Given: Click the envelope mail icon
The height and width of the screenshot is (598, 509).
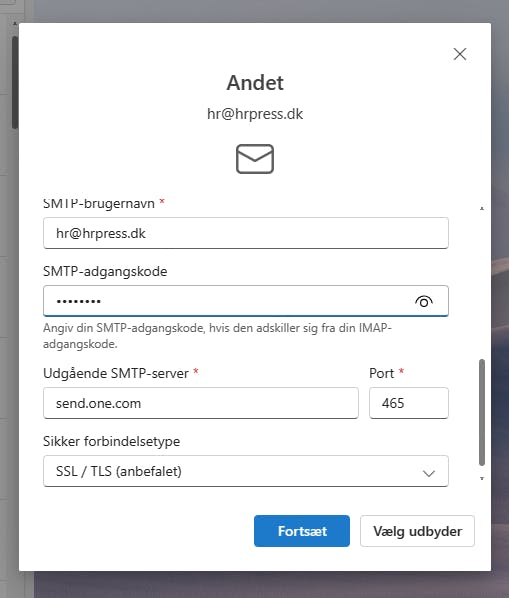Looking at the screenshot, I should click(255, 159).
